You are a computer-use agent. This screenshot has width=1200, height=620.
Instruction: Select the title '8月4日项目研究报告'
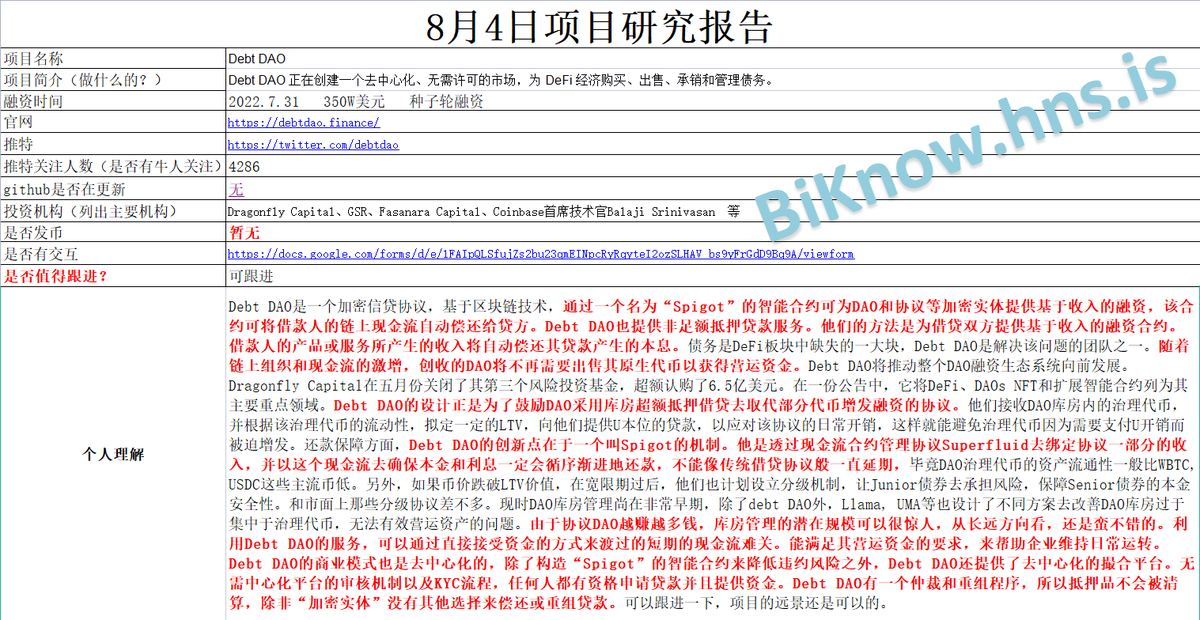(600, 26)
